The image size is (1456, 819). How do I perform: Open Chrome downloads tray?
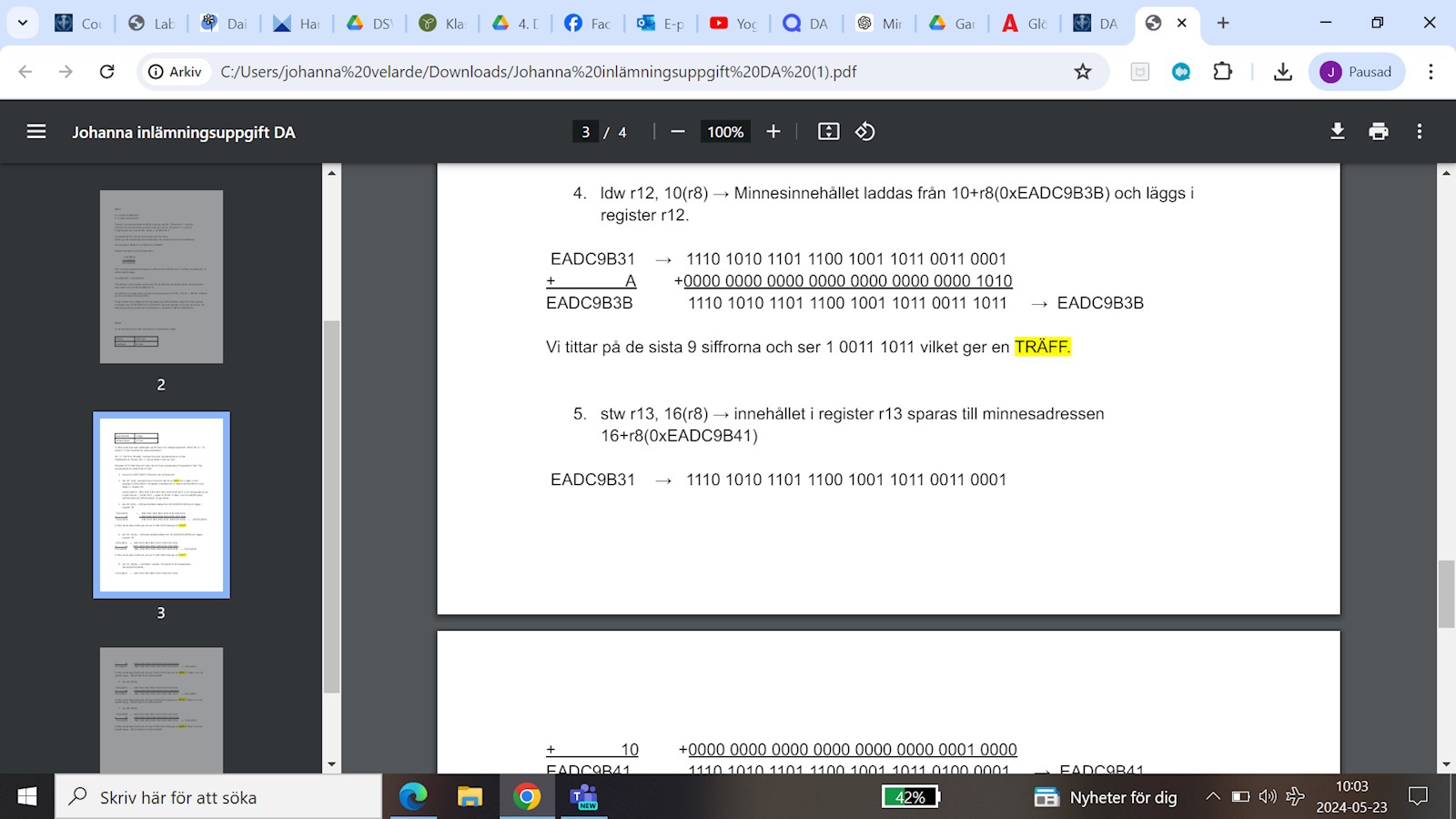coord(1282,72)
